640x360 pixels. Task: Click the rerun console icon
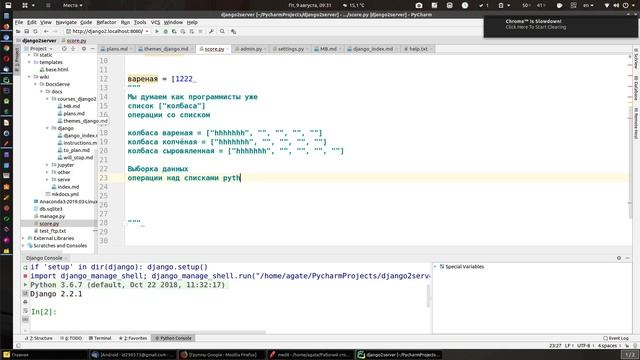[x=25, y=267]
